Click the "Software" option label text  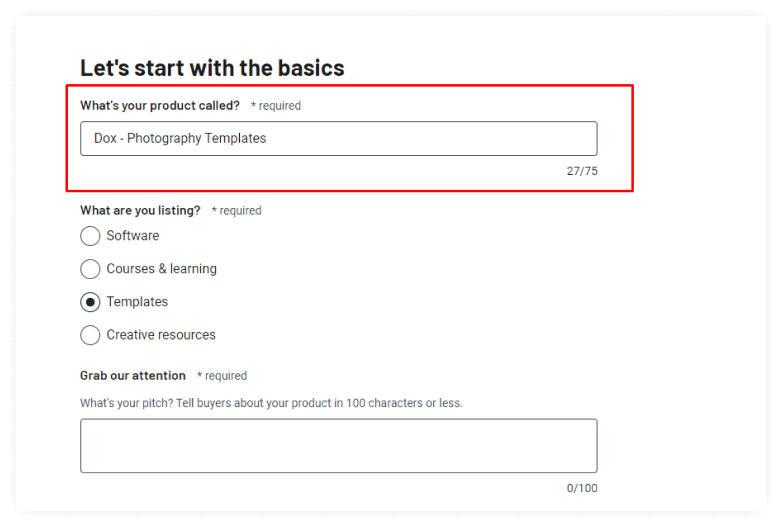click(133, 235)
